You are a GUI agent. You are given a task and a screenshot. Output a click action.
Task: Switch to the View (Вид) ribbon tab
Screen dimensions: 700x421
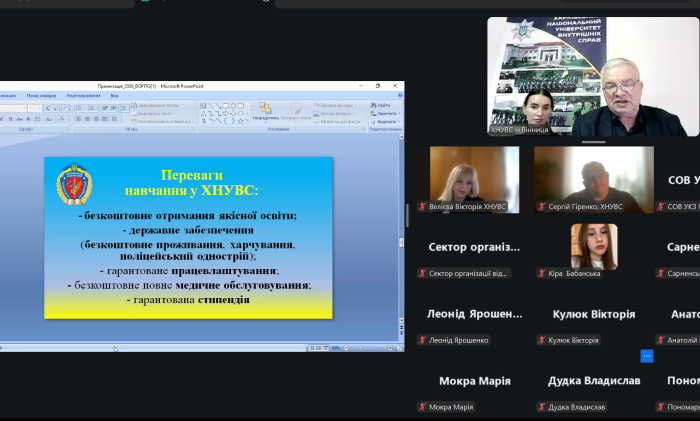pyautogui.click(x=114, y=96)
